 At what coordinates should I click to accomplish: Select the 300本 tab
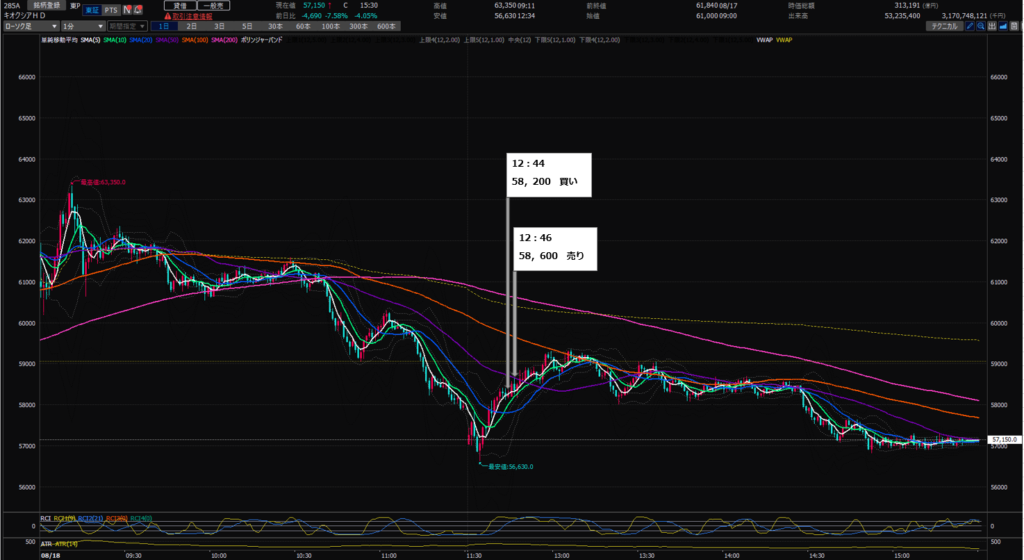pyautogui.click(x=359, y=26)
